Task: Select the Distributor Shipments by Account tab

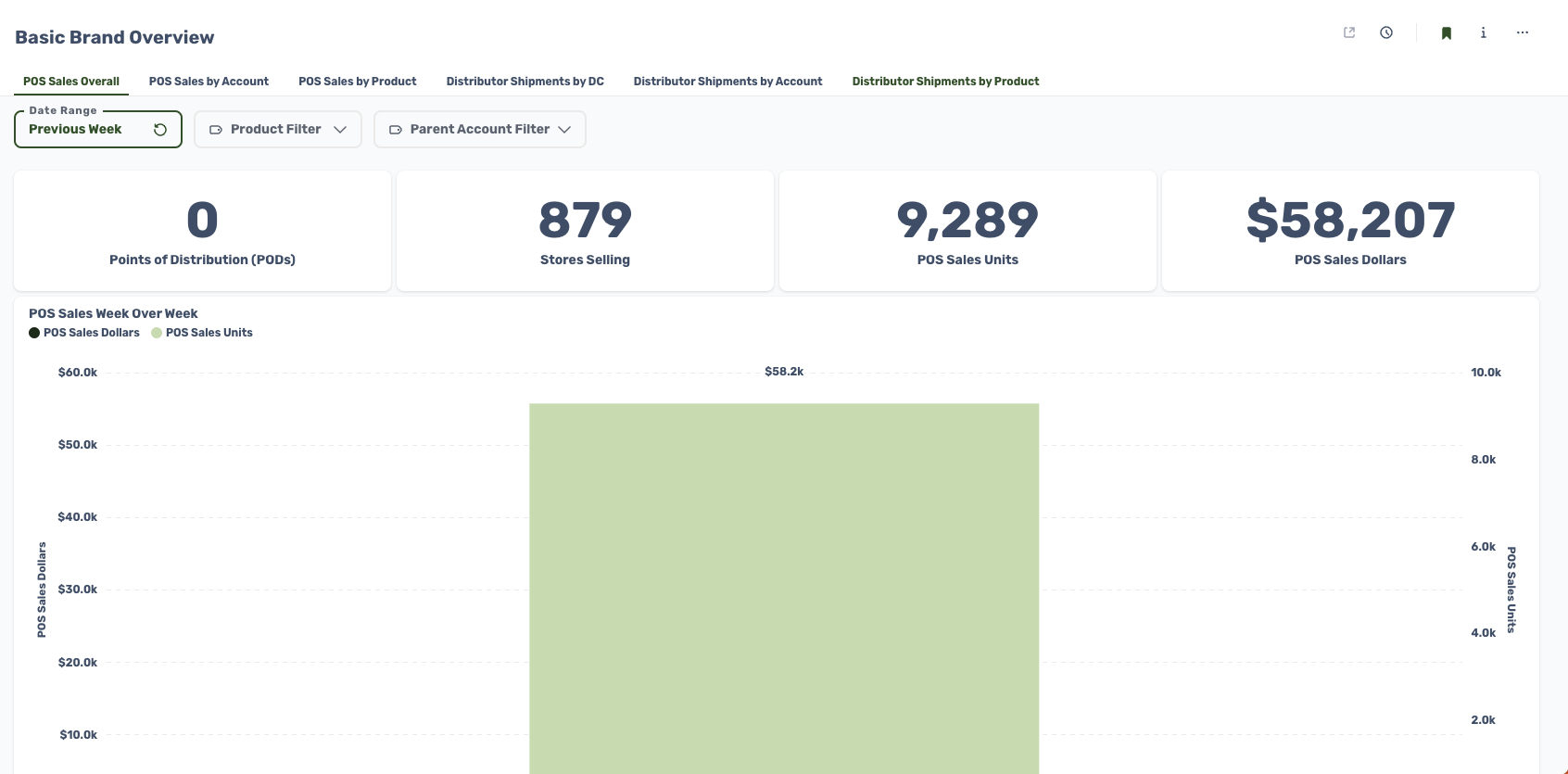Action: [727, 82]
